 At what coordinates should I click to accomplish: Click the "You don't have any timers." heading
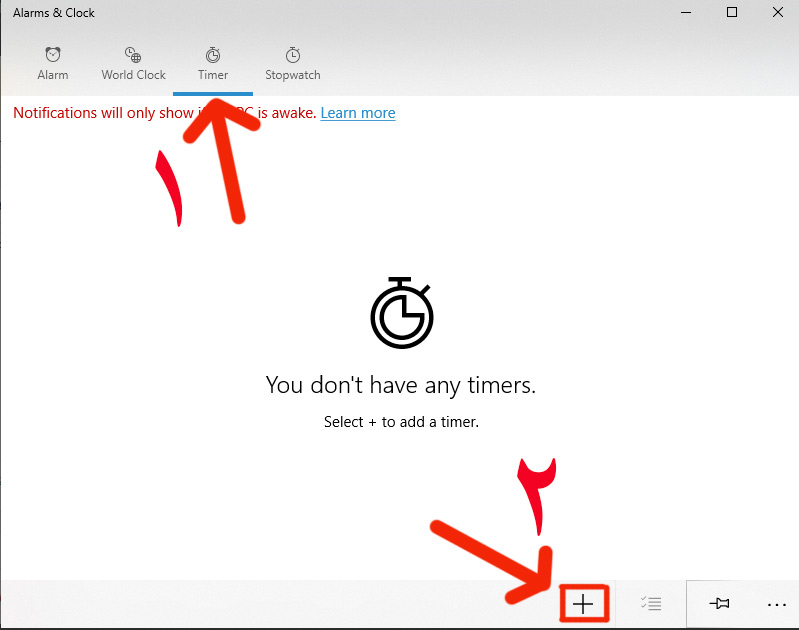tap(401, 385)
